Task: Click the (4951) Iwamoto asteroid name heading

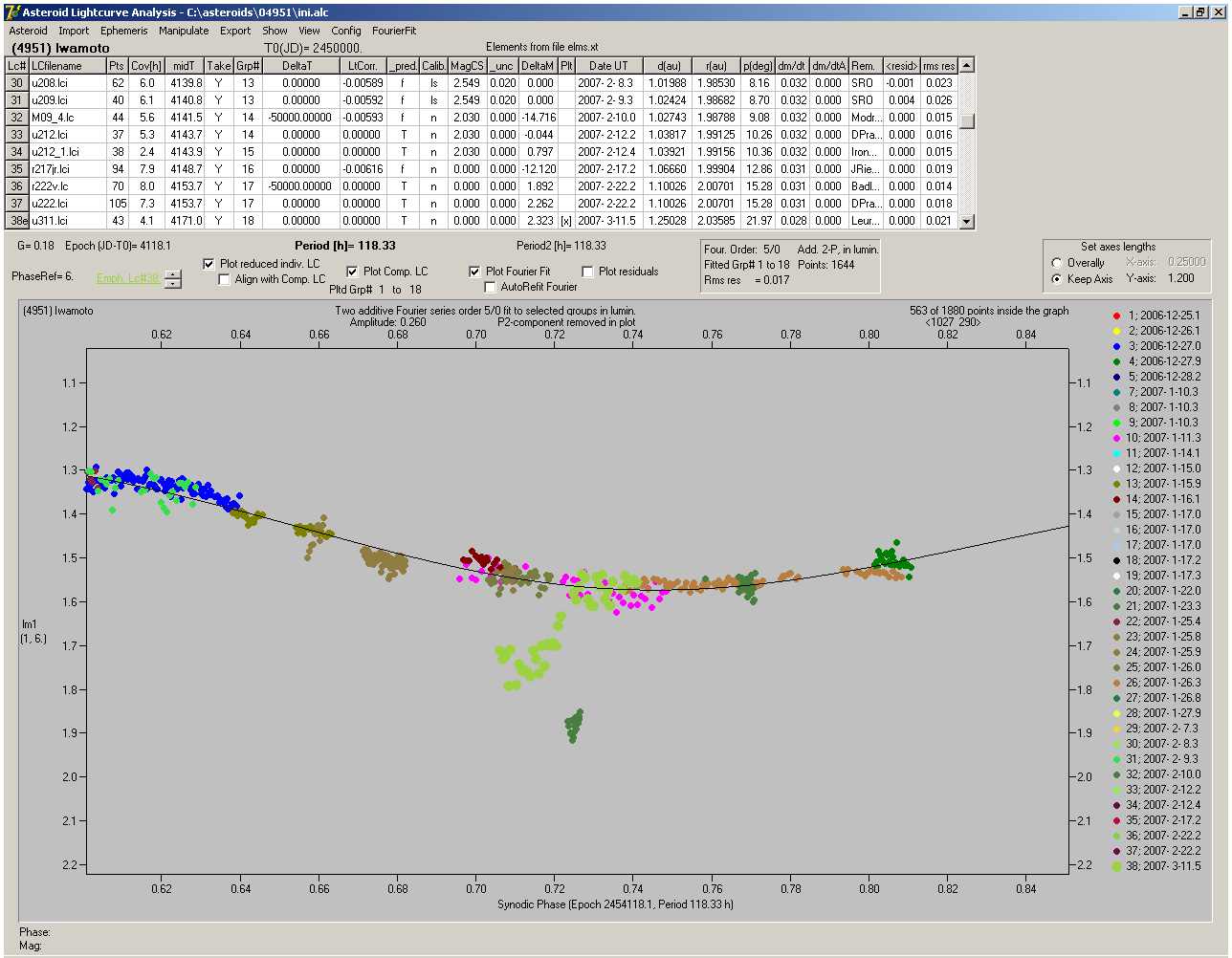Action: 59,48
